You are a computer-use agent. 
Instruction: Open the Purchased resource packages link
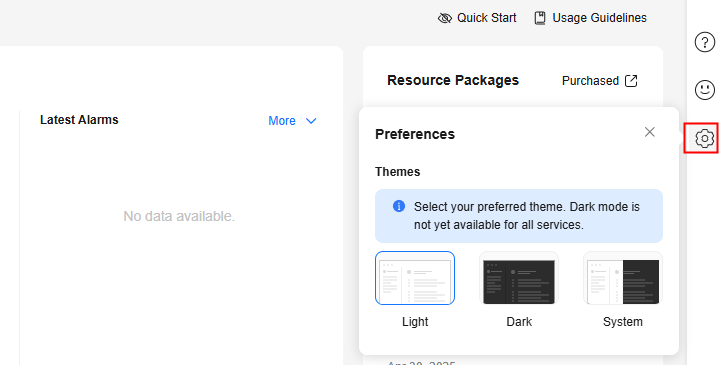(x=590, y=81)
